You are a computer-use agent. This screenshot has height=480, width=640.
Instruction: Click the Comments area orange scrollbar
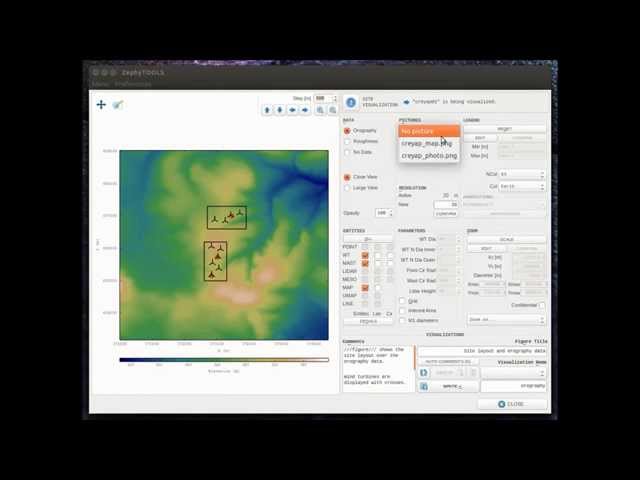pyautogui.click(x=415, y=356)
